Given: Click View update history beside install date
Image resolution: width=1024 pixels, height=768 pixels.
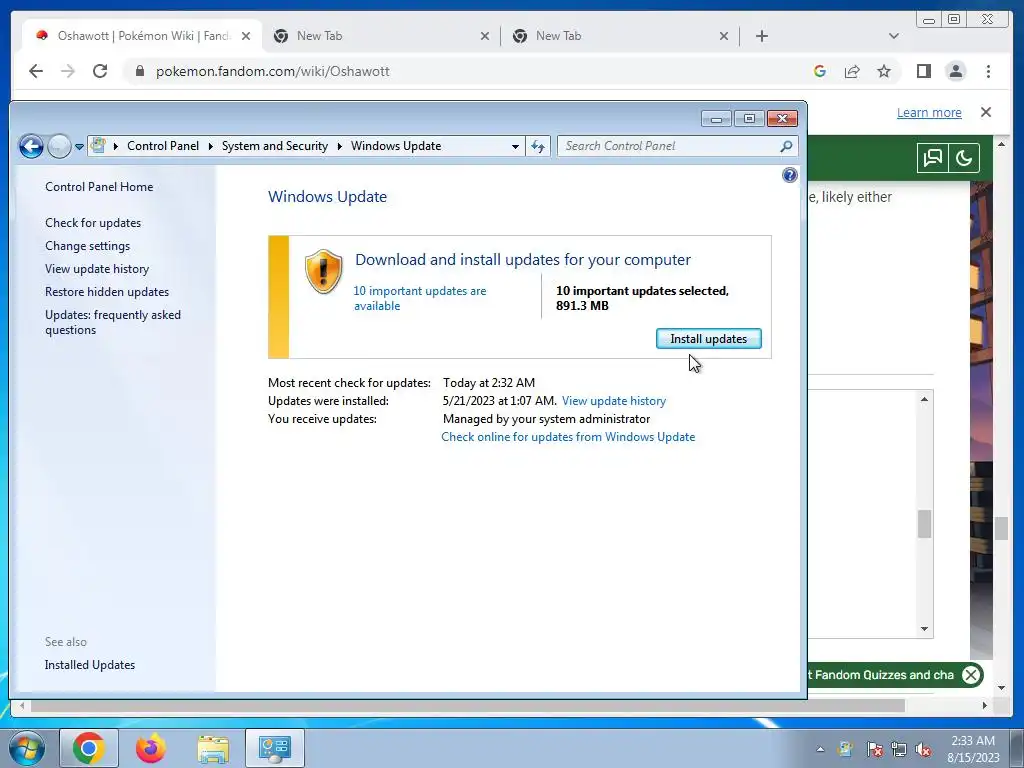Looking at the screenshot, I should coord(614,401).
